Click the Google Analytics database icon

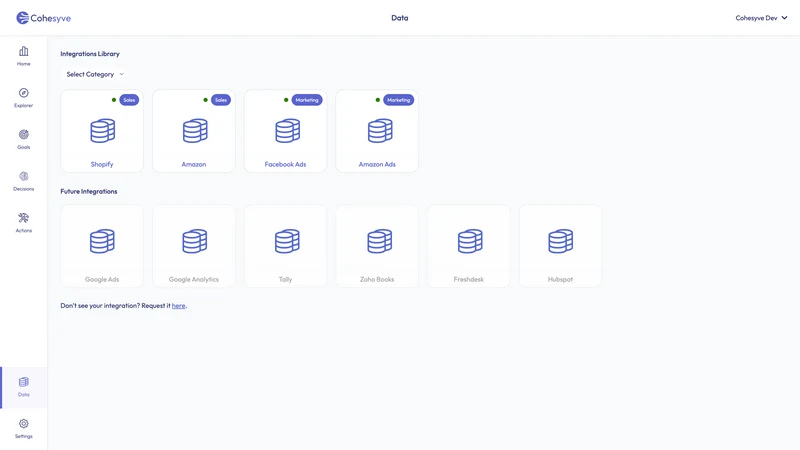point(194,241)
